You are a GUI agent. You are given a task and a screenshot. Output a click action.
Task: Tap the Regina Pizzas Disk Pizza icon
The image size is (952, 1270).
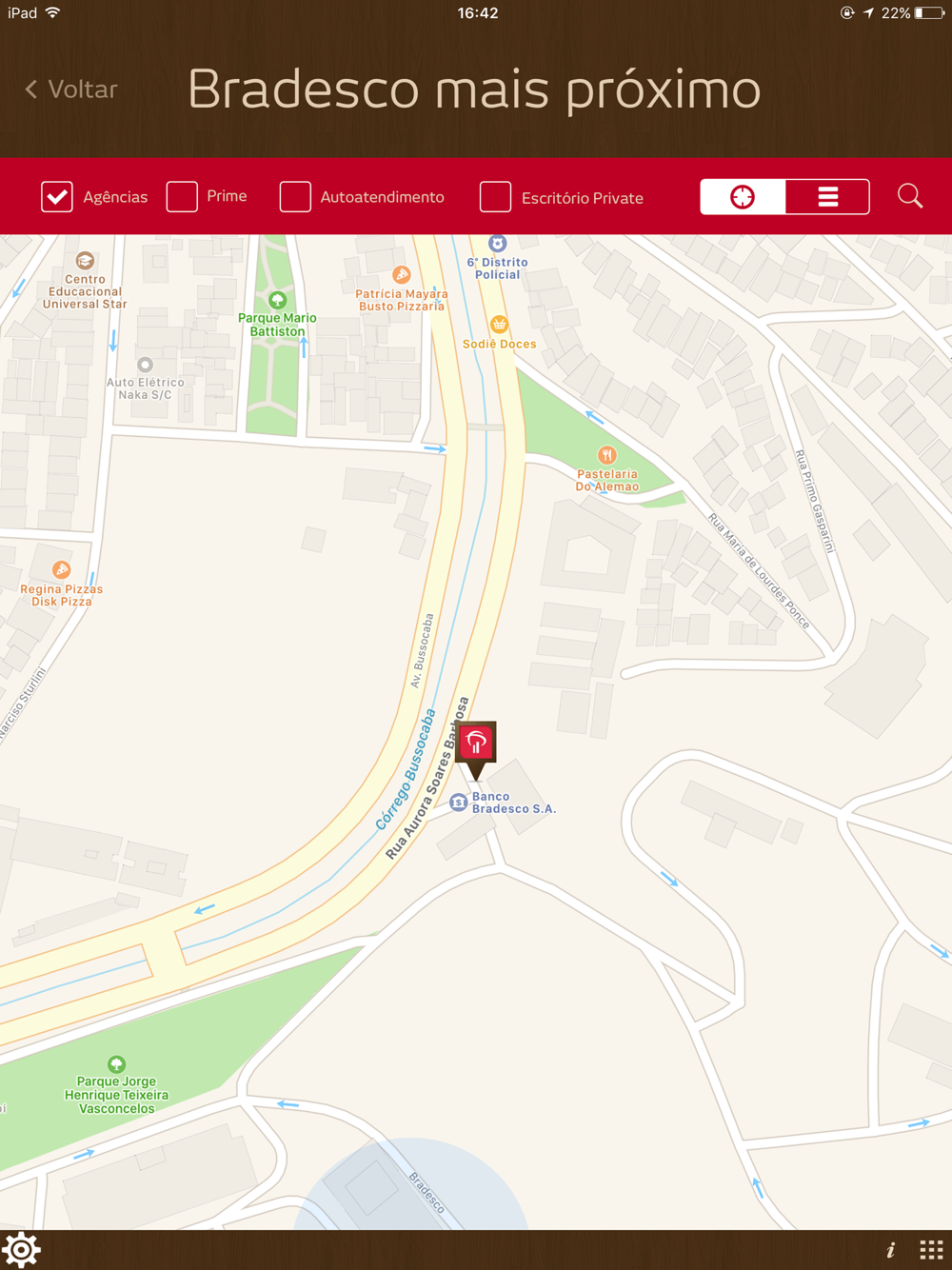pyautogui.click(x=62, y=570)
